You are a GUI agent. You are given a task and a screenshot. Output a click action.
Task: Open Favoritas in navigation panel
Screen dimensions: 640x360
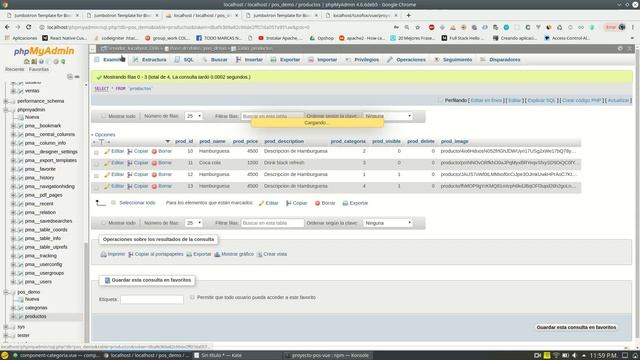pyautogui.click(x=39, y=69)
